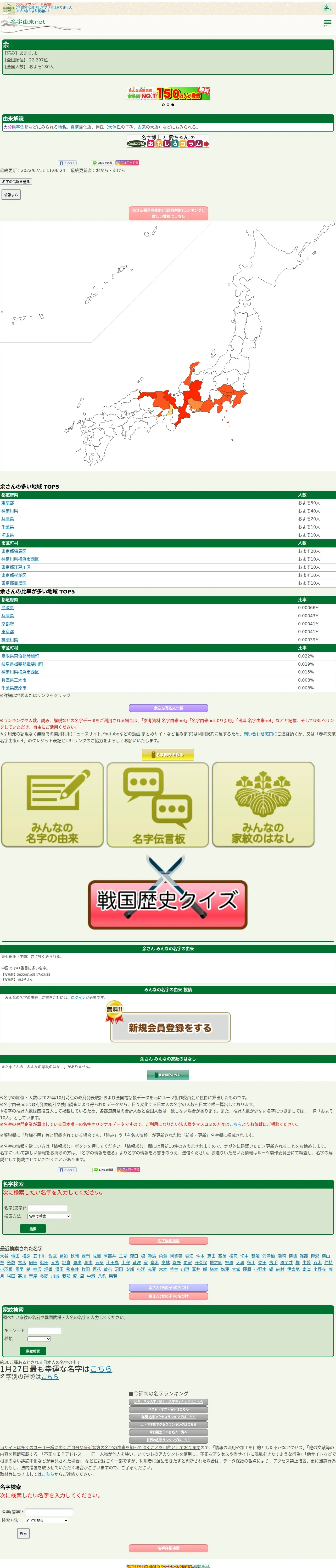Open the 名字伝言板 tile
The width and height of the screenshot is (336, 1568).
[x=158, y=805]
